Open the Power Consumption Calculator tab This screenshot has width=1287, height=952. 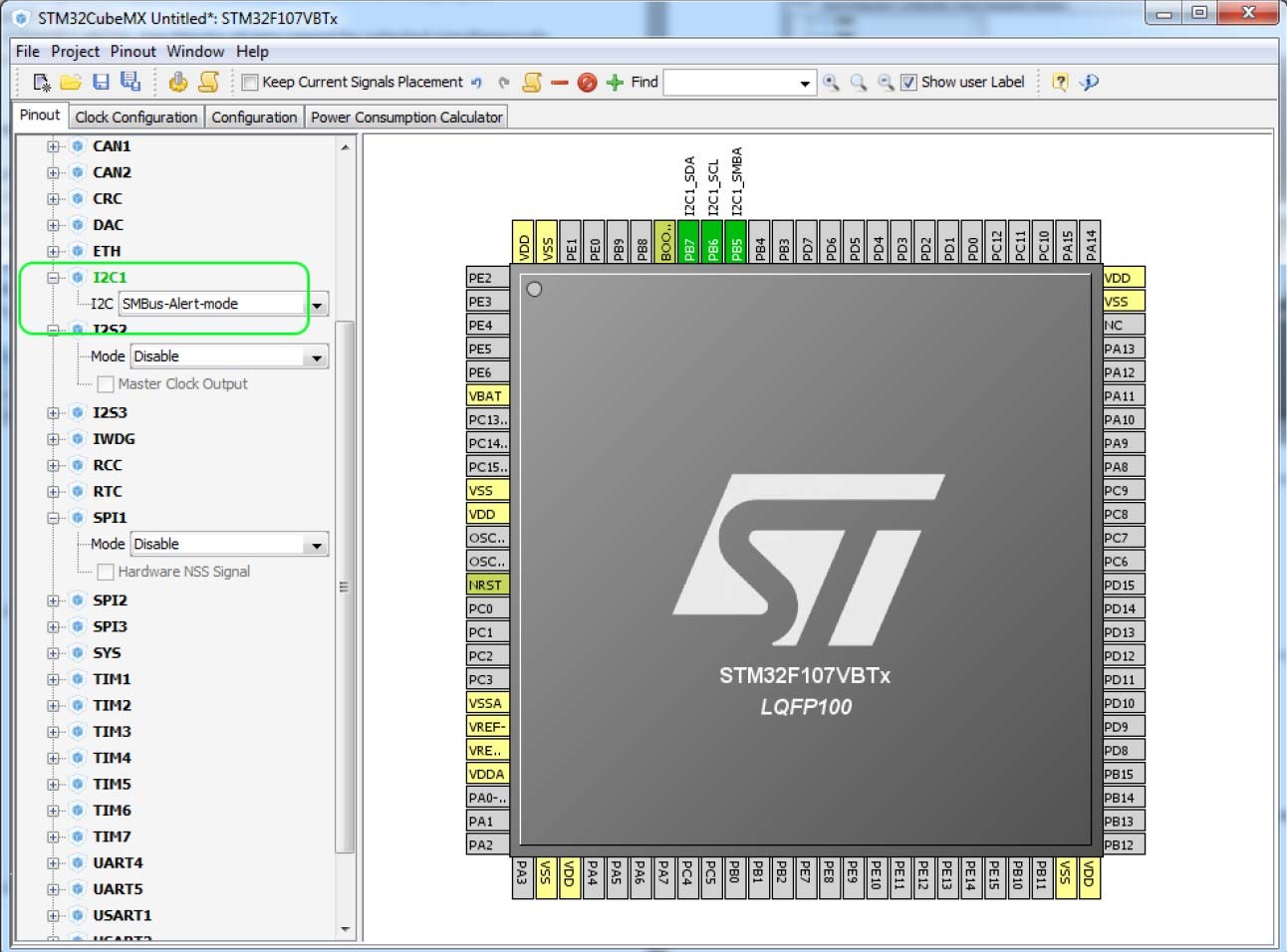(406, 118)
